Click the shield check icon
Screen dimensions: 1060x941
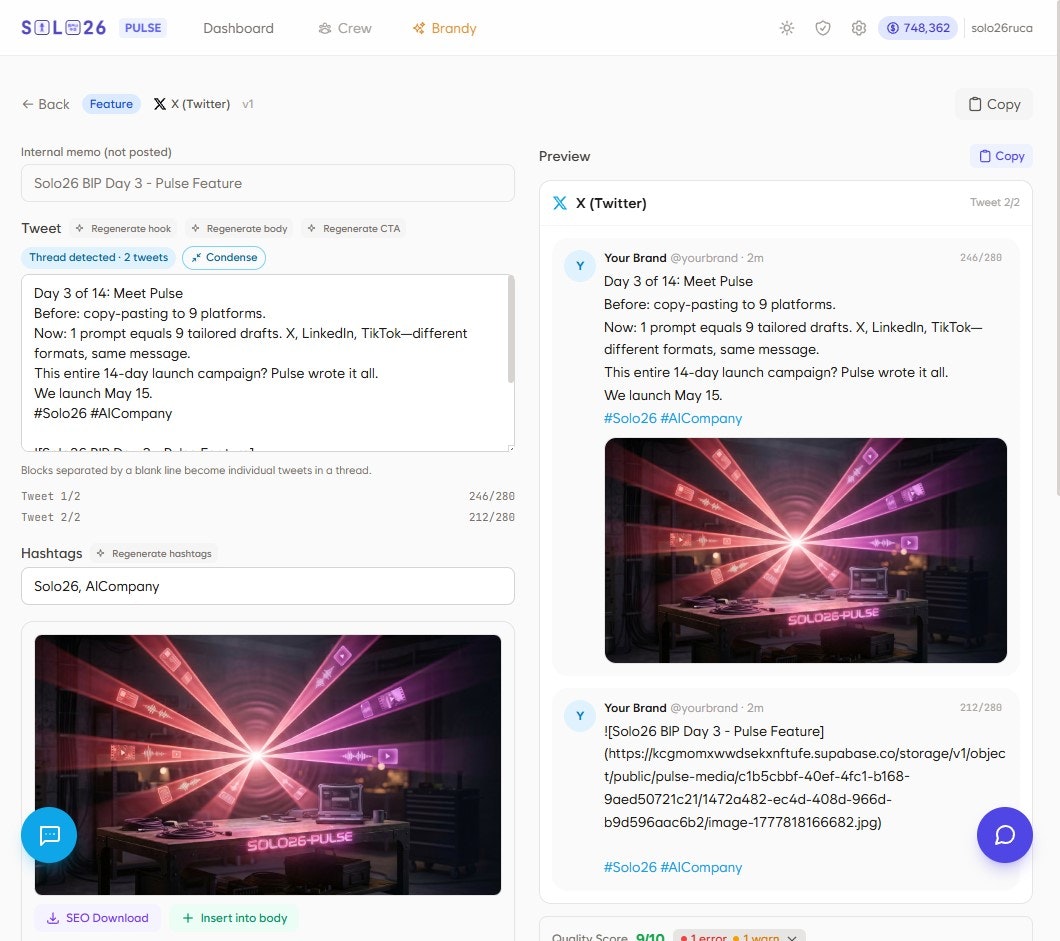point(823,28)
